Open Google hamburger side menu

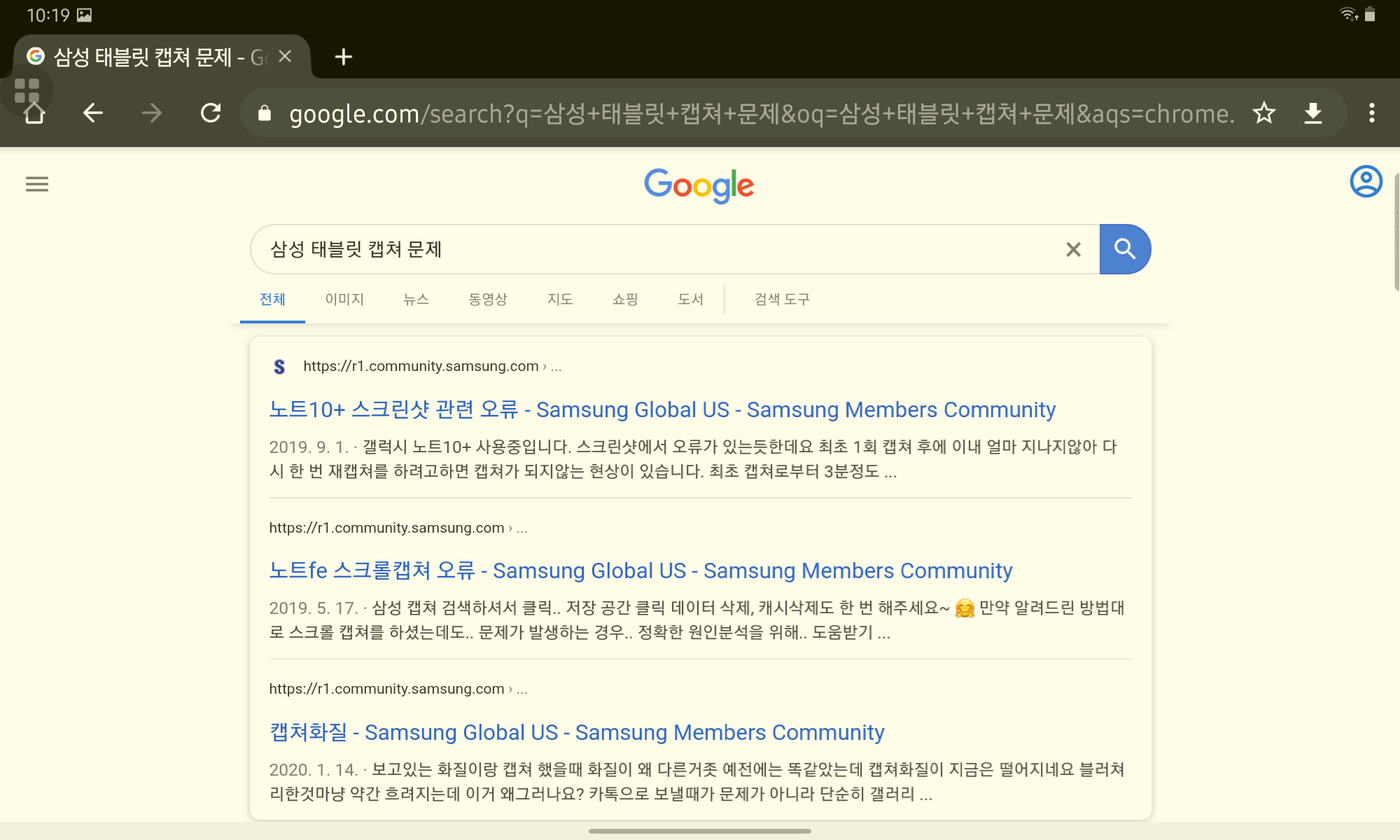(37, 184)
